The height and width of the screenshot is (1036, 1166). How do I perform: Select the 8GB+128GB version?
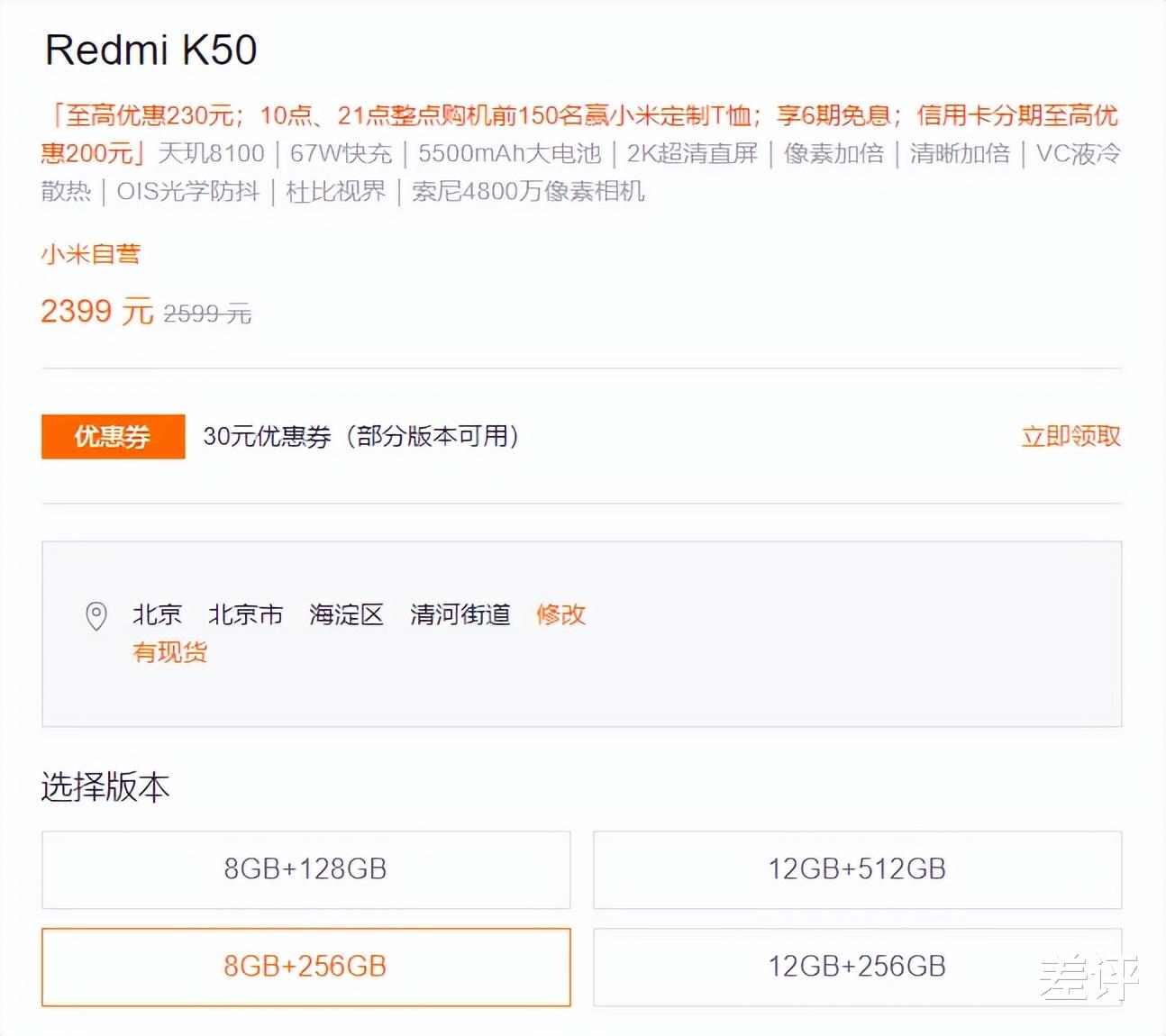pyautogui.click(x=305, y=869)
